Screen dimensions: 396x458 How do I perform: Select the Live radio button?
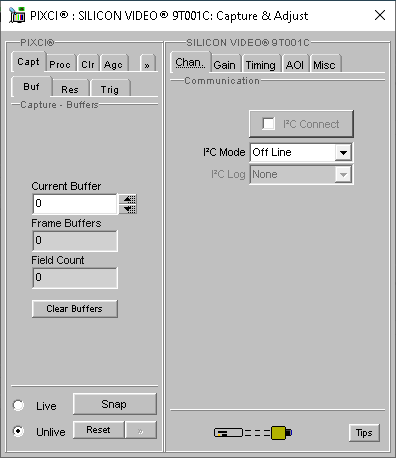coord(18,405)
